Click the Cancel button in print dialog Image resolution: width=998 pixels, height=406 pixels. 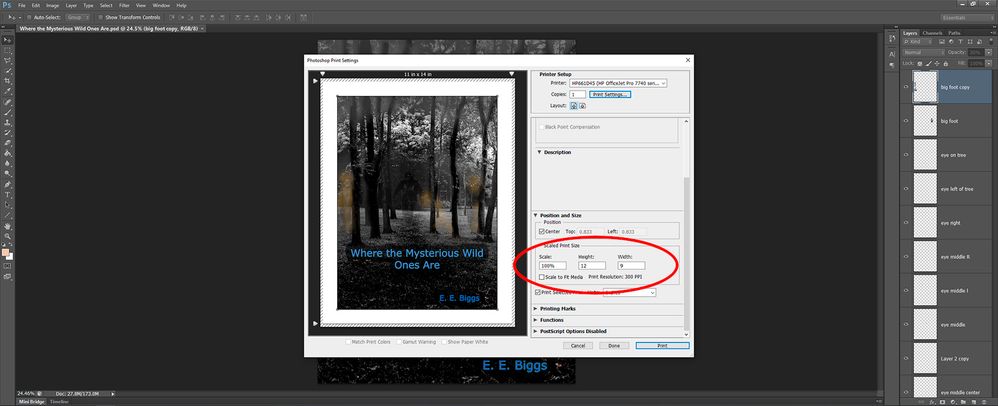pyautogui.click(x=578, y=345)
